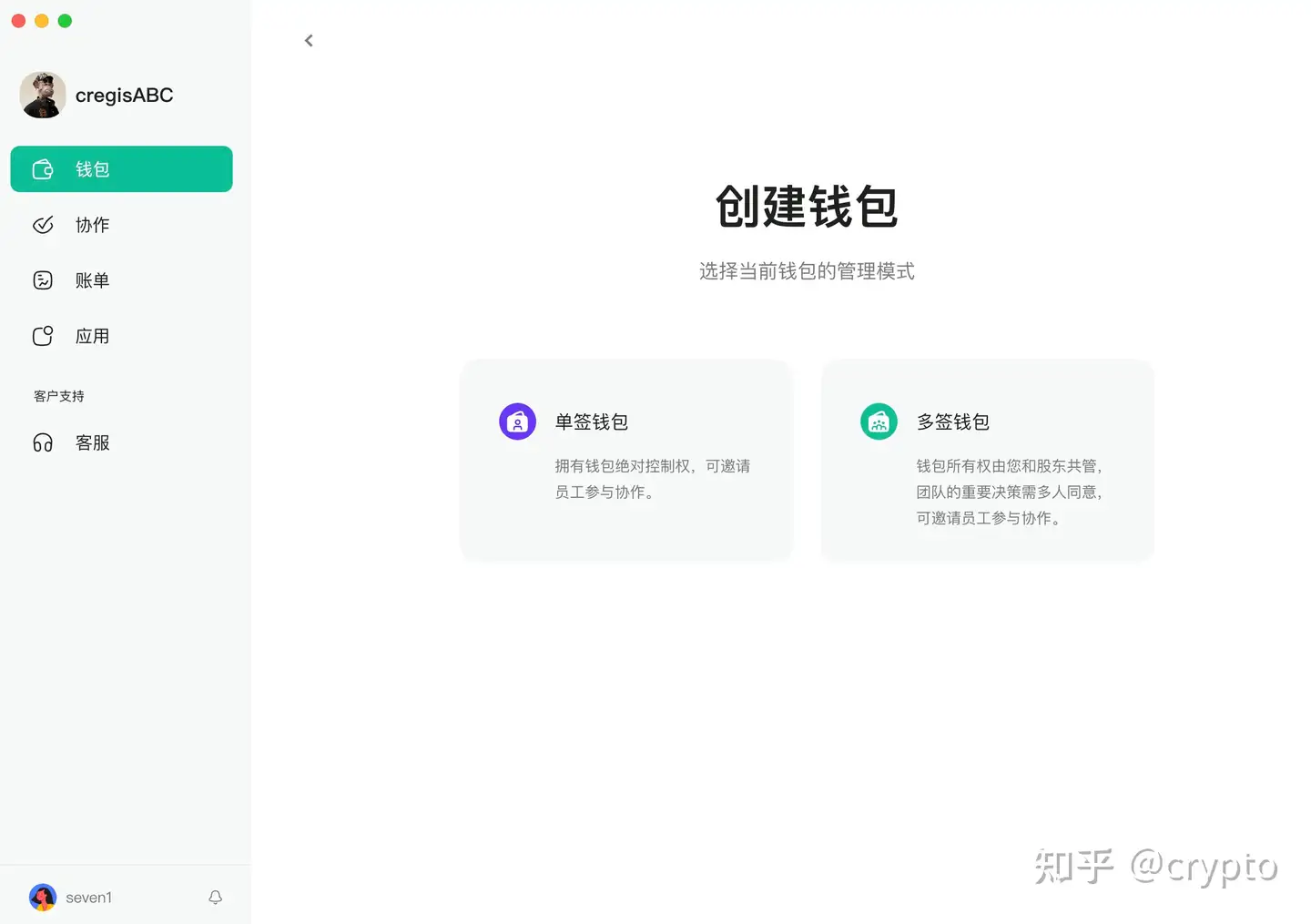The image size is (1311, 924).
Task: Open the cregisABC account avatar
Action: coord(43,95)
